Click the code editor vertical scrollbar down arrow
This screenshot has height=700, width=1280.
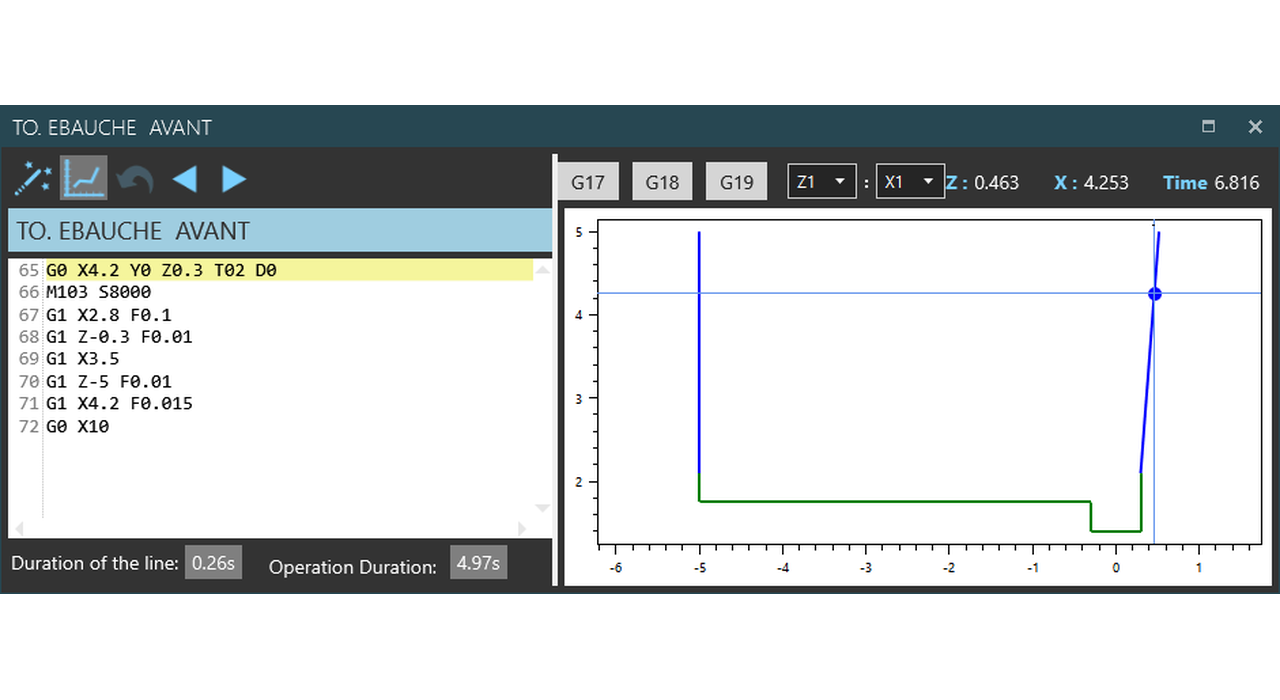542,509
